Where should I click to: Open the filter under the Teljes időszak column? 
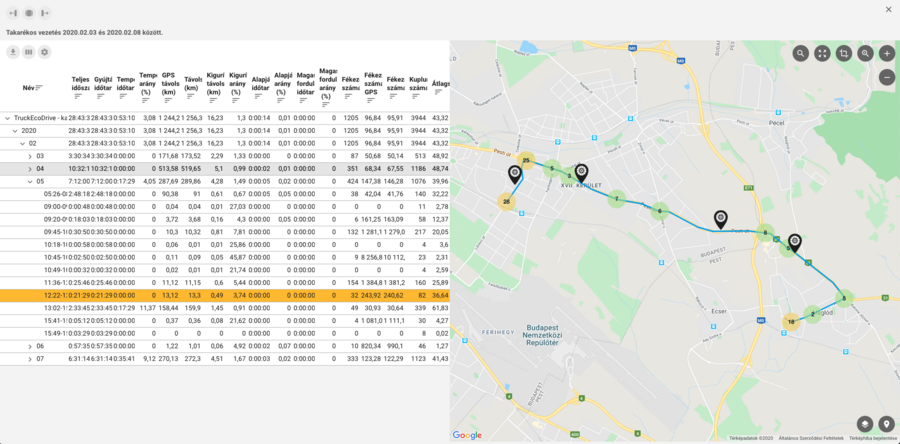(78, 96)
